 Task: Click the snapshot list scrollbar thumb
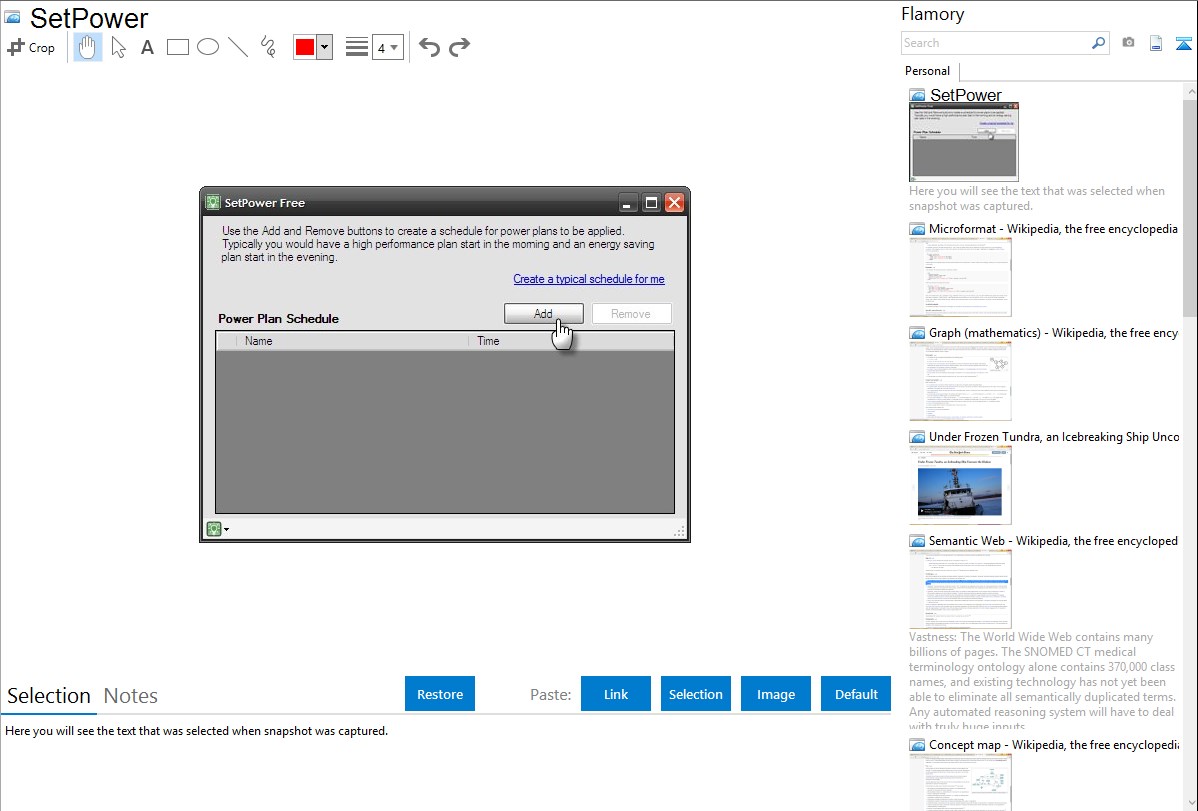pos(1190,208)
